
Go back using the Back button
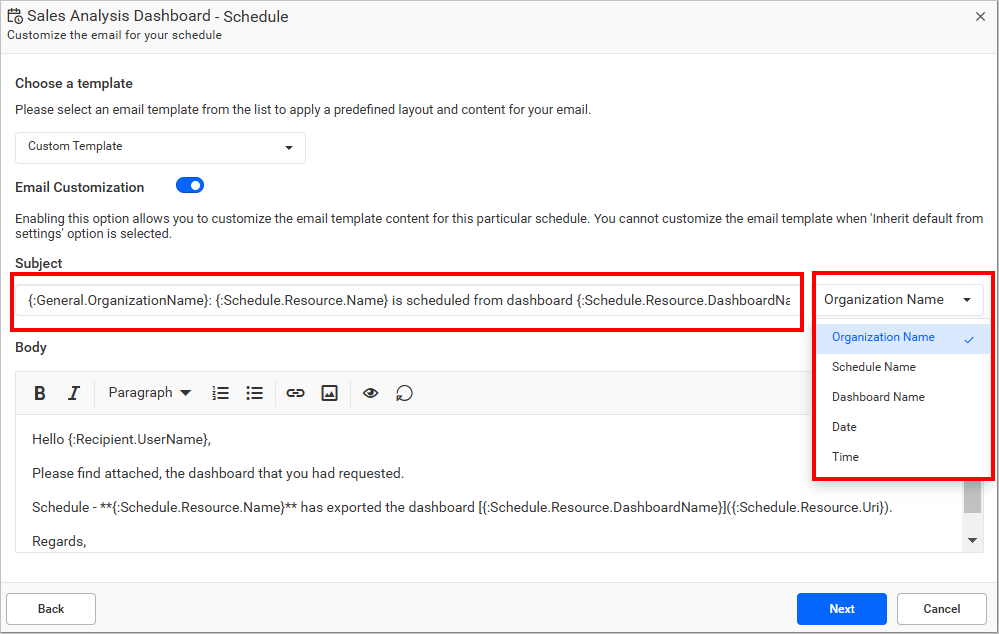tap(50, 608)
